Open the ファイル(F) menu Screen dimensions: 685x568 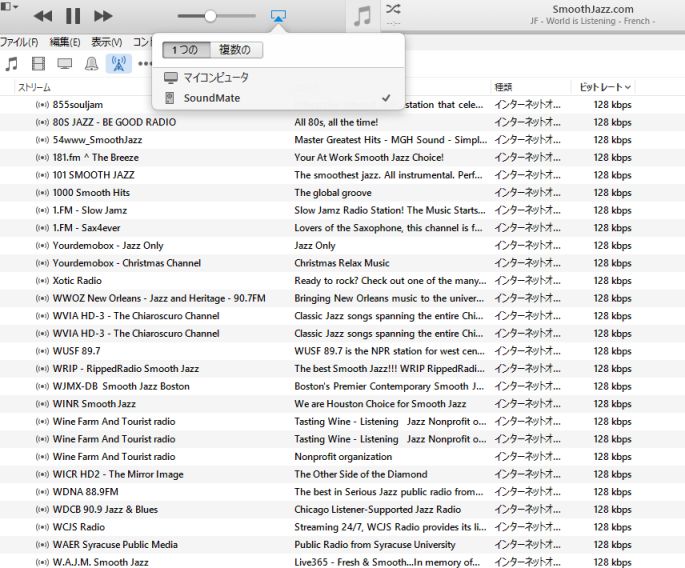tap(18, 42)
